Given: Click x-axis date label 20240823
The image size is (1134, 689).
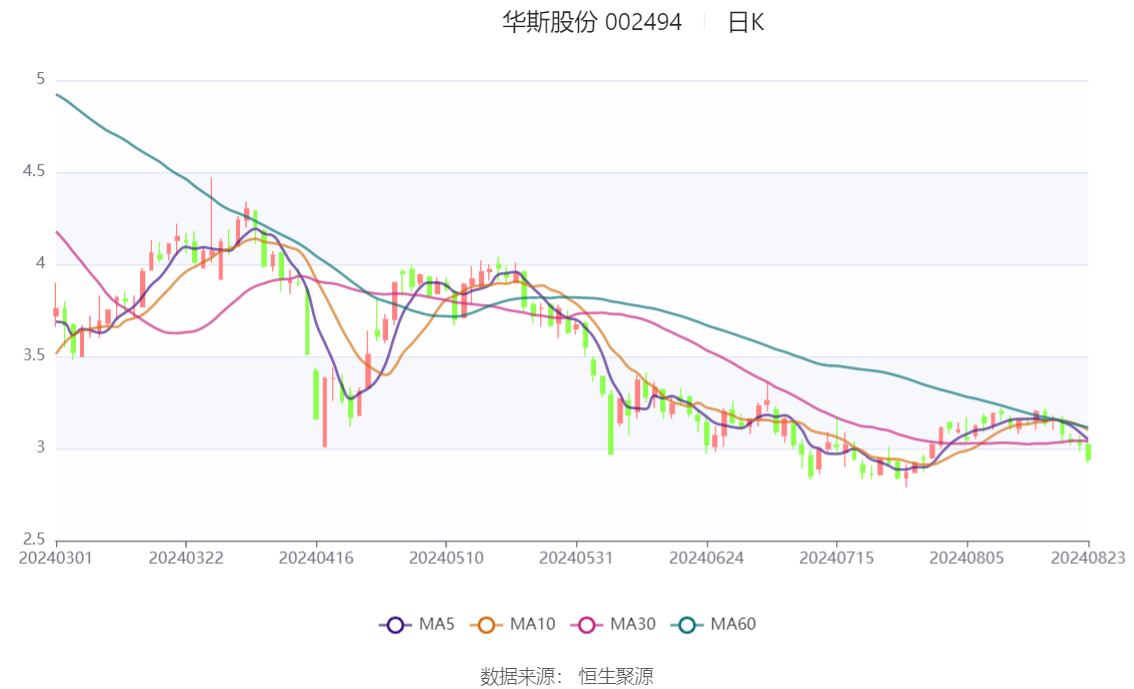Looking at the screenshot, I should click(x=1088, y=558).
